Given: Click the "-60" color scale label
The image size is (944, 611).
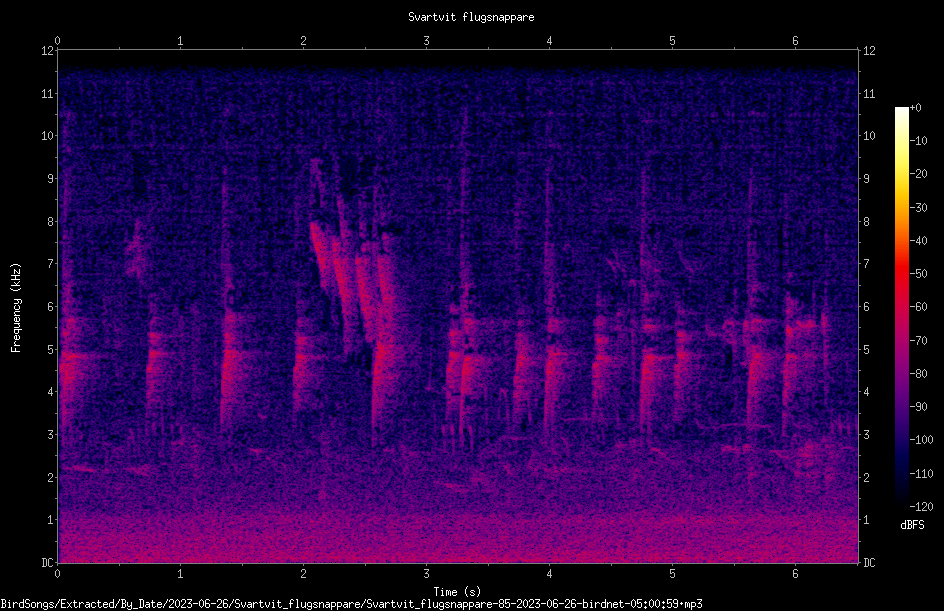Looking at the screenshot, I should point(919,307).
